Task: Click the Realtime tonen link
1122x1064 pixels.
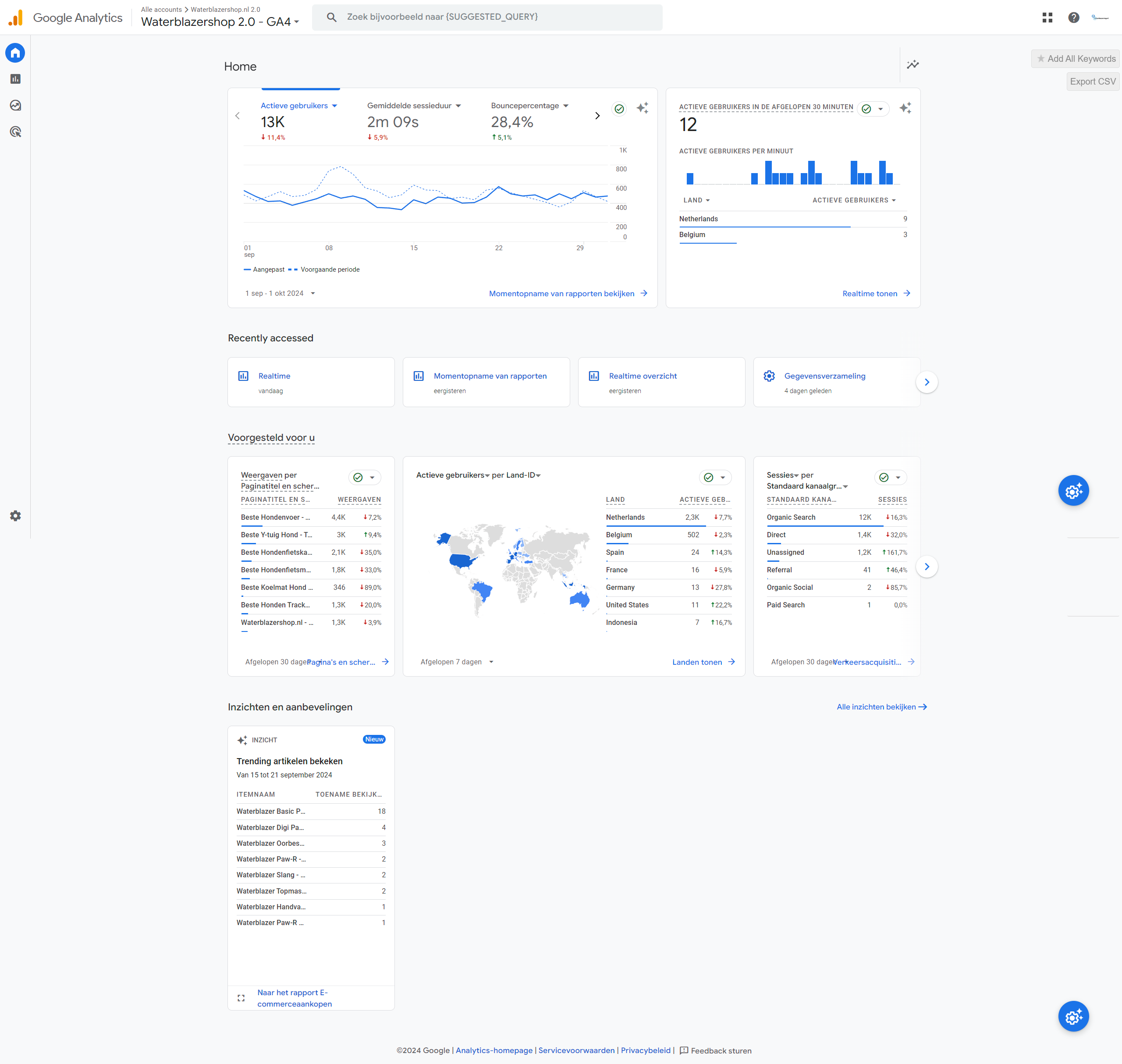Action: click(x=877, y=293)
